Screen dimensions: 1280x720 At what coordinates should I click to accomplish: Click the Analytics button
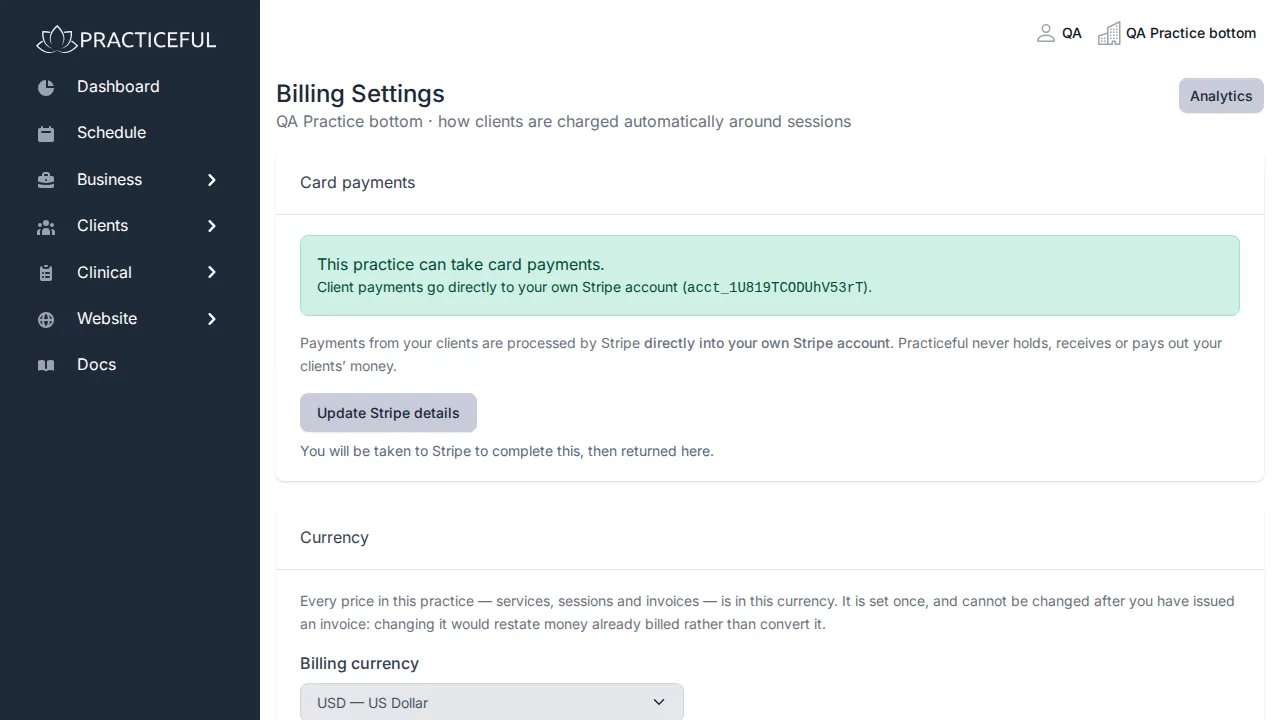coord(1221,96)
